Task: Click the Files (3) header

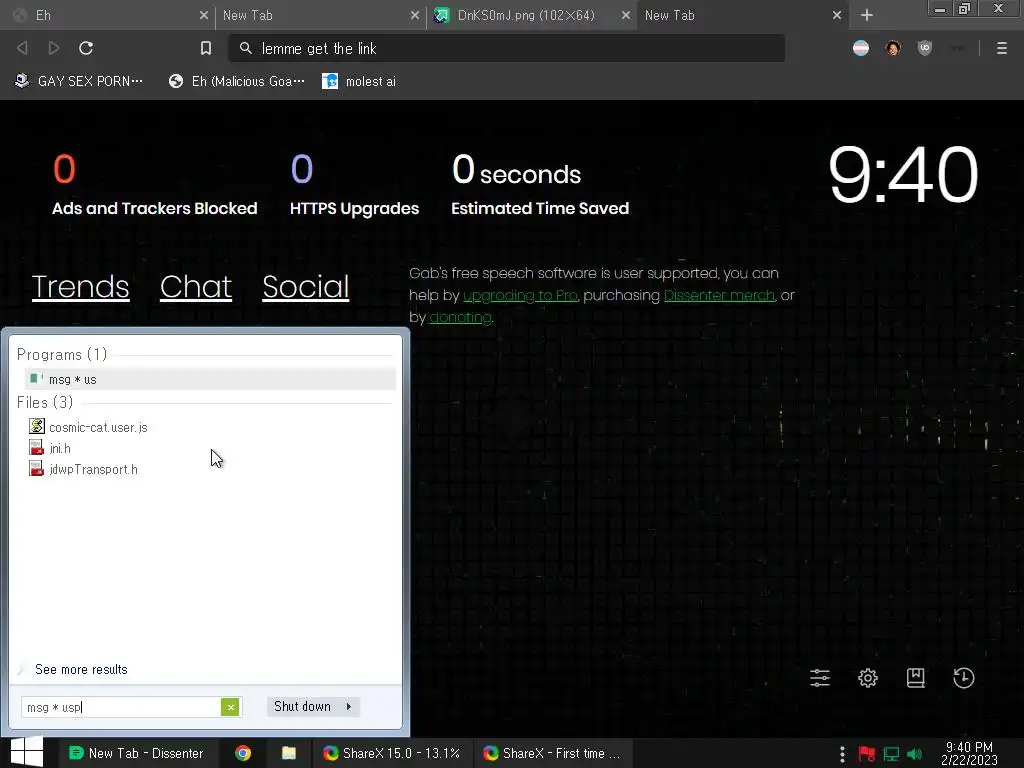Action: click(45, 402)
